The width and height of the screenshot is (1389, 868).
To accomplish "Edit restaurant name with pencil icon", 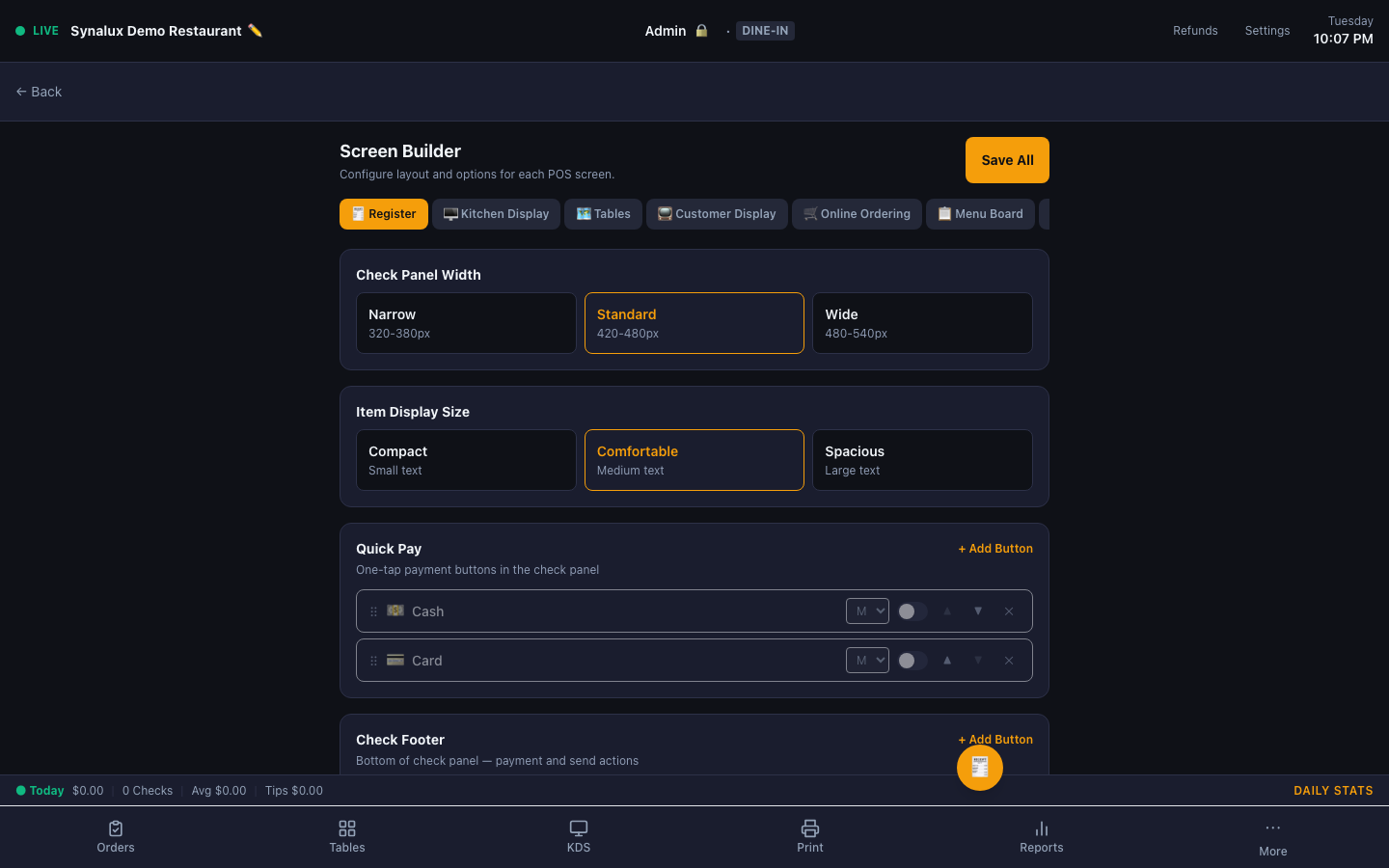I will pos(255,31).
